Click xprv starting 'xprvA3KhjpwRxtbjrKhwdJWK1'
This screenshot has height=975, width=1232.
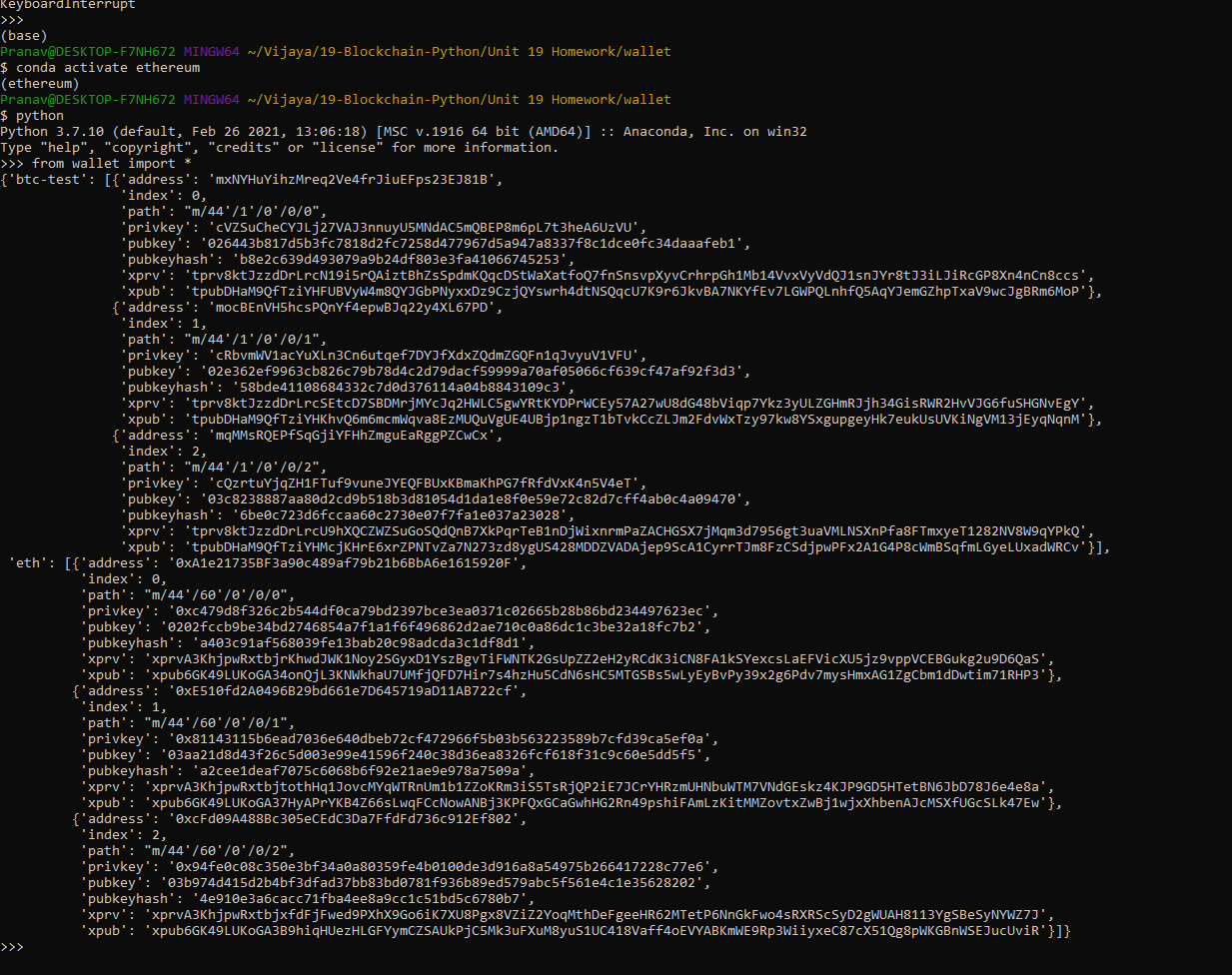point(600,659)
